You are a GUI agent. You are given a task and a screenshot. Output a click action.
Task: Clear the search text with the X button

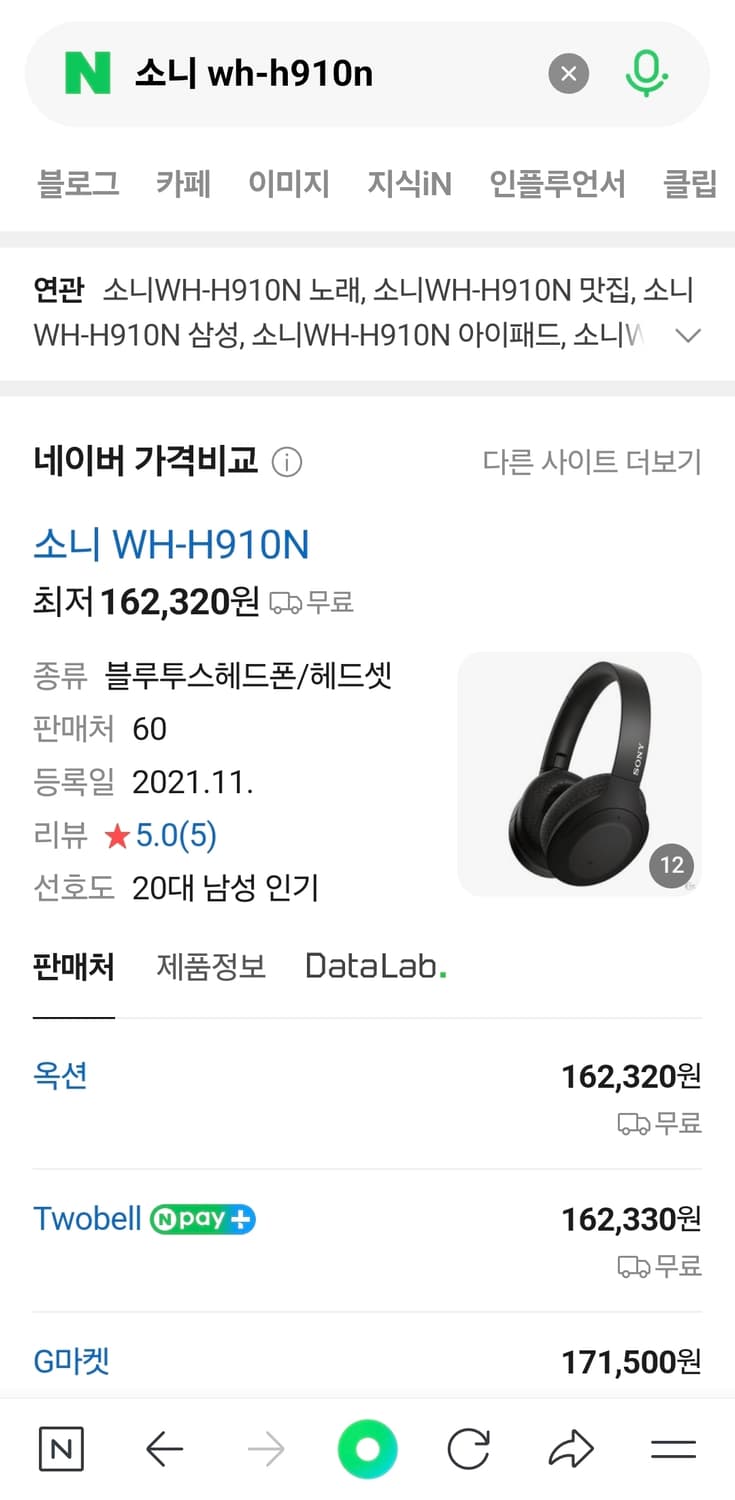(569, 73)
